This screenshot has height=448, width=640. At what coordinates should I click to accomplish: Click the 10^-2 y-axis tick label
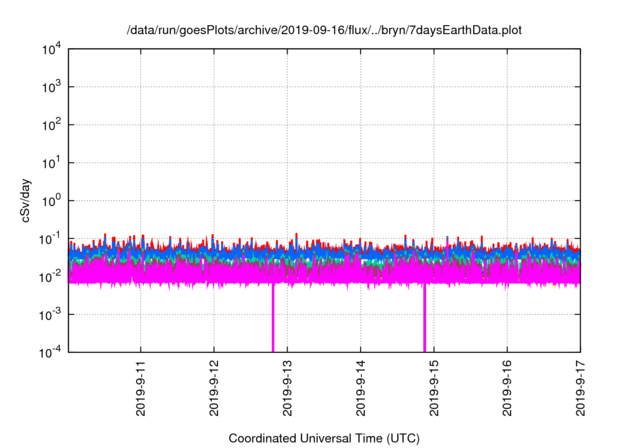[x=50, y=277]
